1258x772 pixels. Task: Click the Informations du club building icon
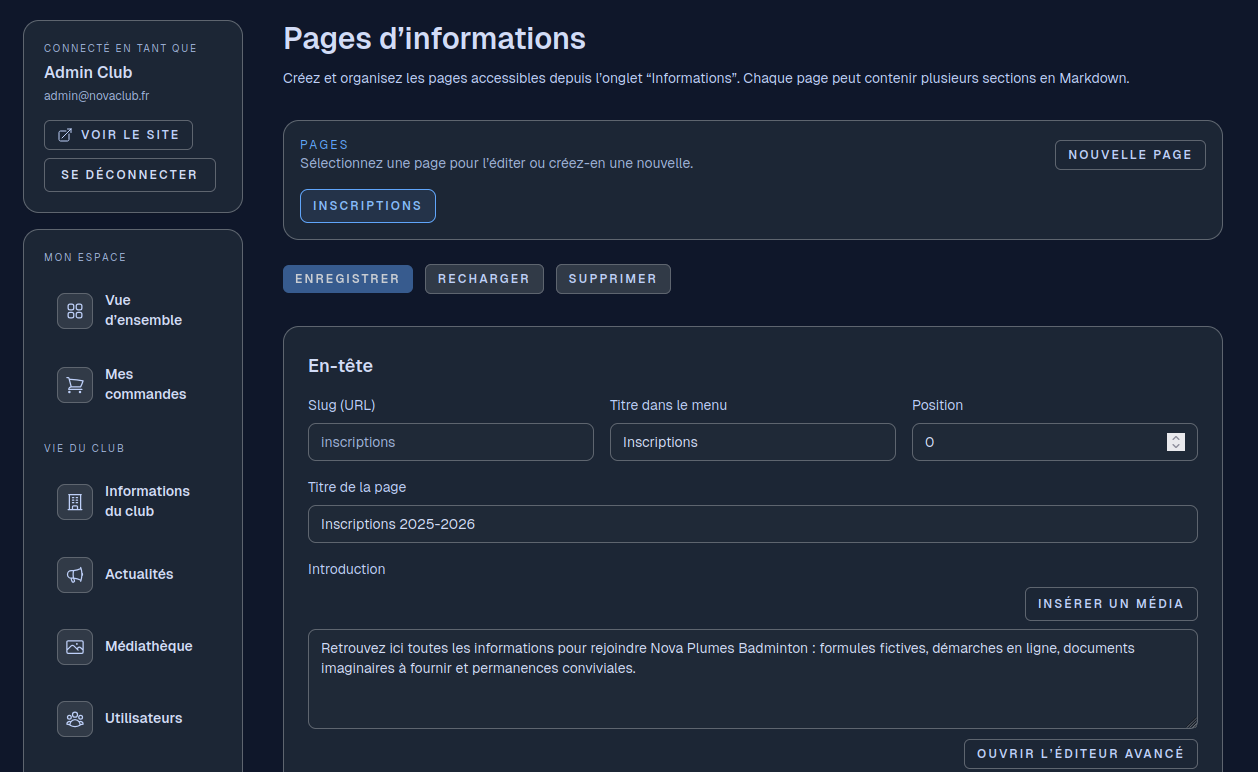(x=75, y=502)
